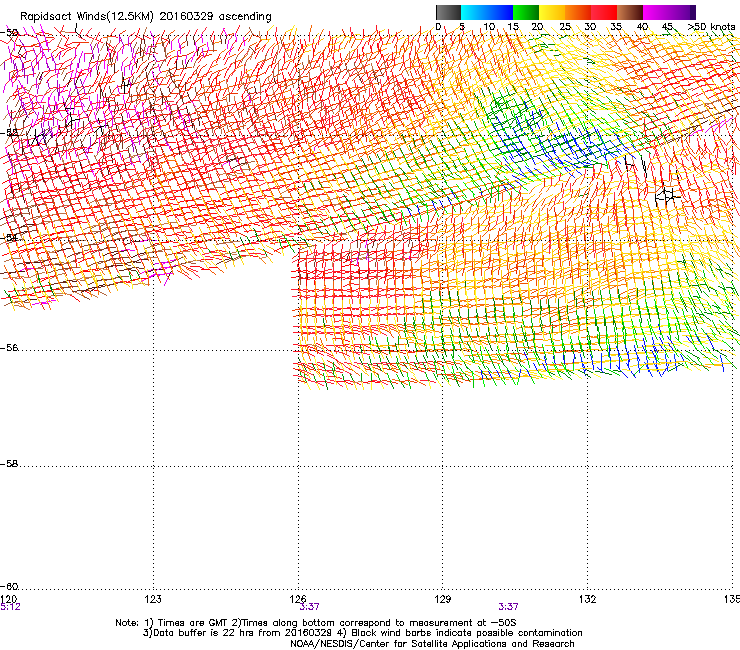The image size is (740, 650).
Task: Click the '25' knots legend label
Action: [x=565, y=27]
